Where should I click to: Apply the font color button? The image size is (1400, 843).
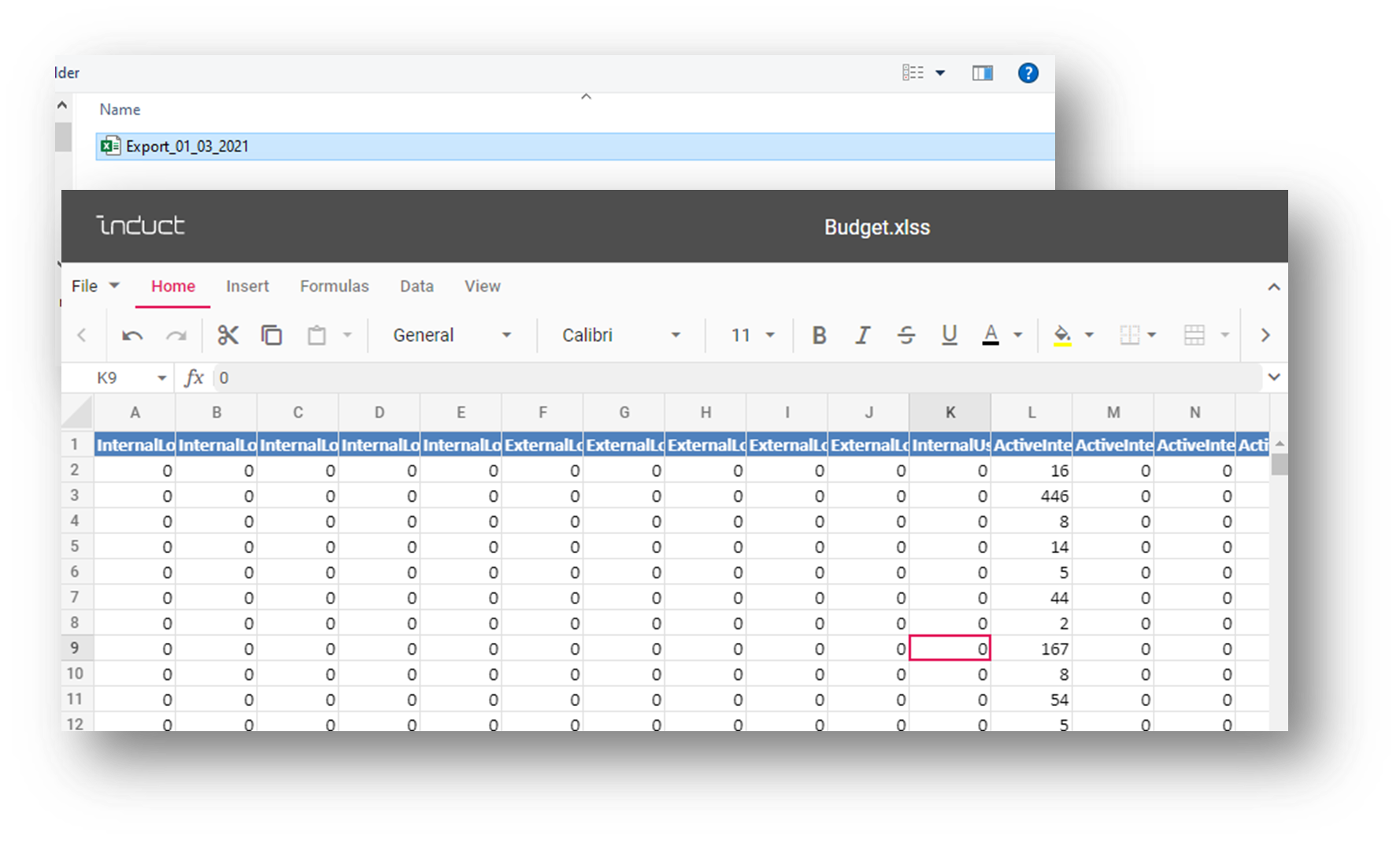tap(991, 336)
